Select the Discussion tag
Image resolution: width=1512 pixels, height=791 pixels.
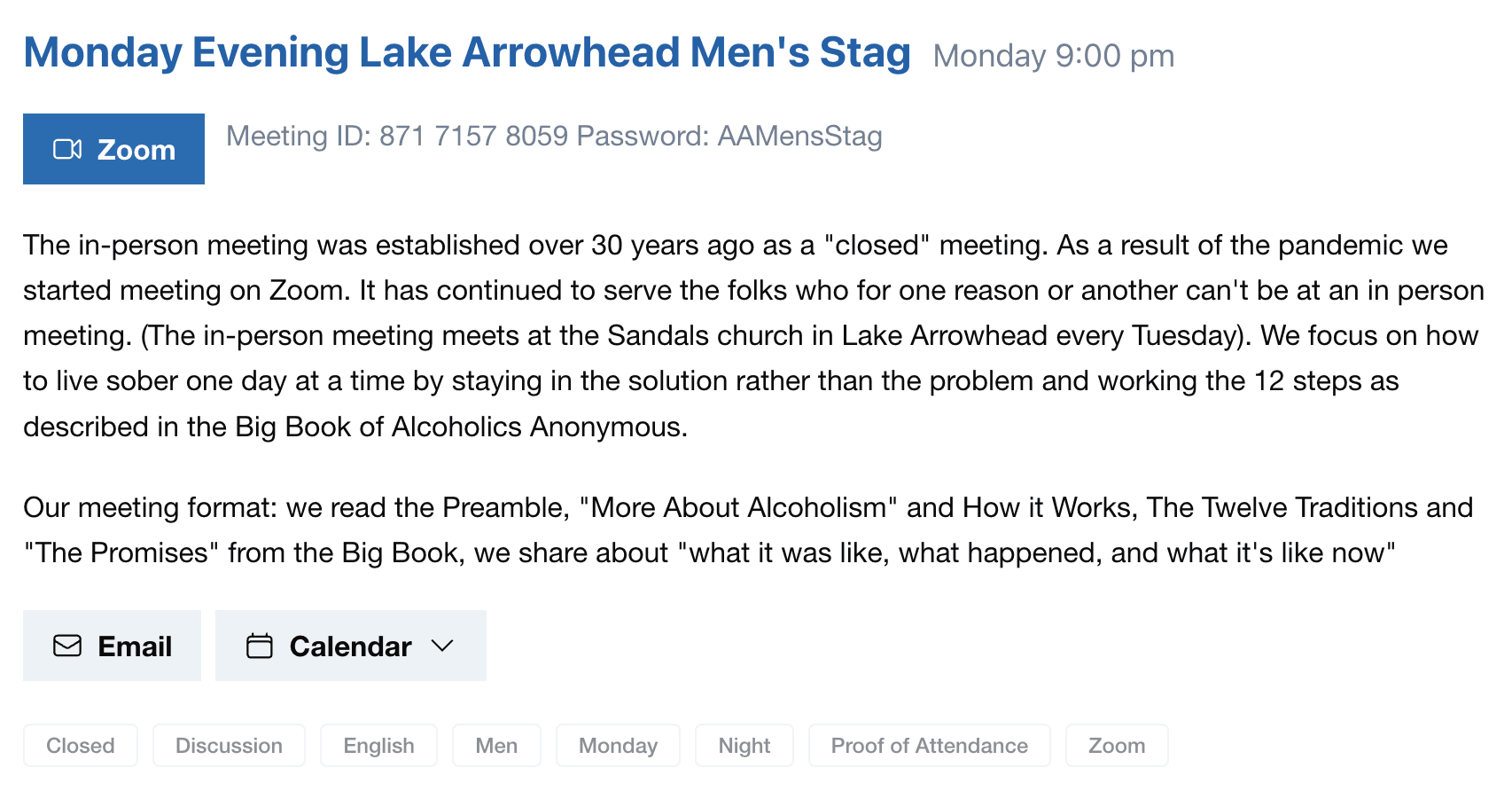coord(229,746)
